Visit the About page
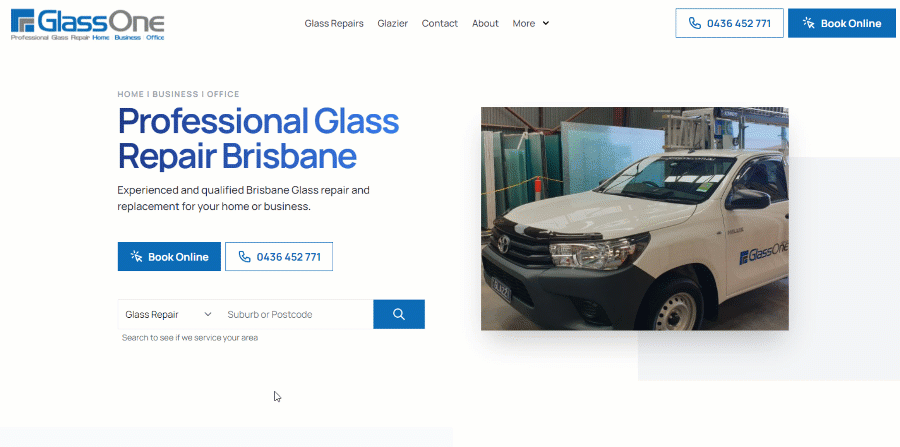Viewport: 900px width, 447px height. click(485, 24)
